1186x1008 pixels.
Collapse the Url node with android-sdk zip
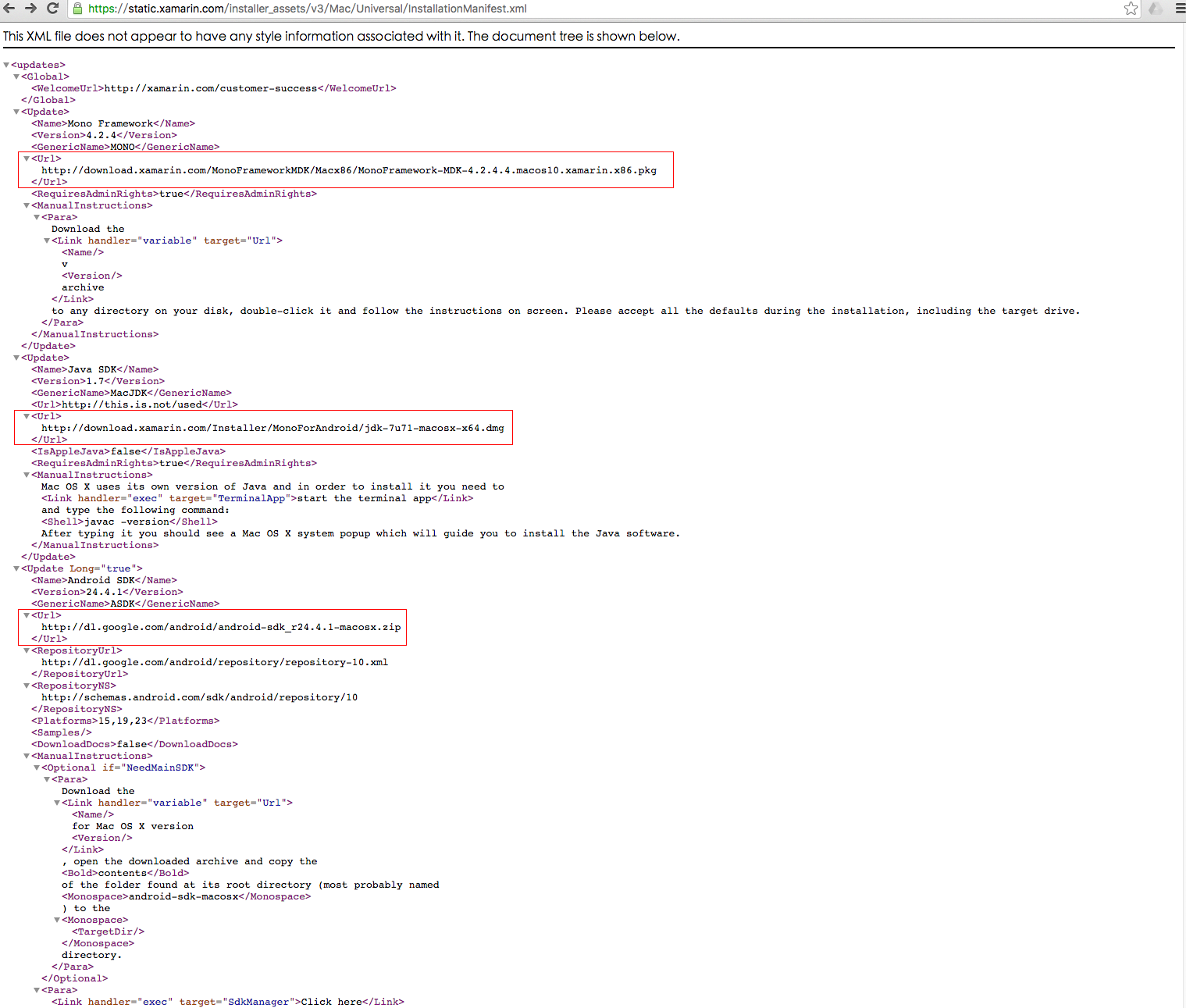[27, 616]
